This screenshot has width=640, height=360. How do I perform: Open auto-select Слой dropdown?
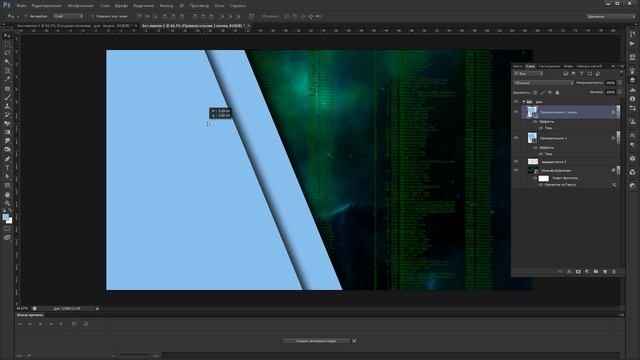tap(69, 16)
